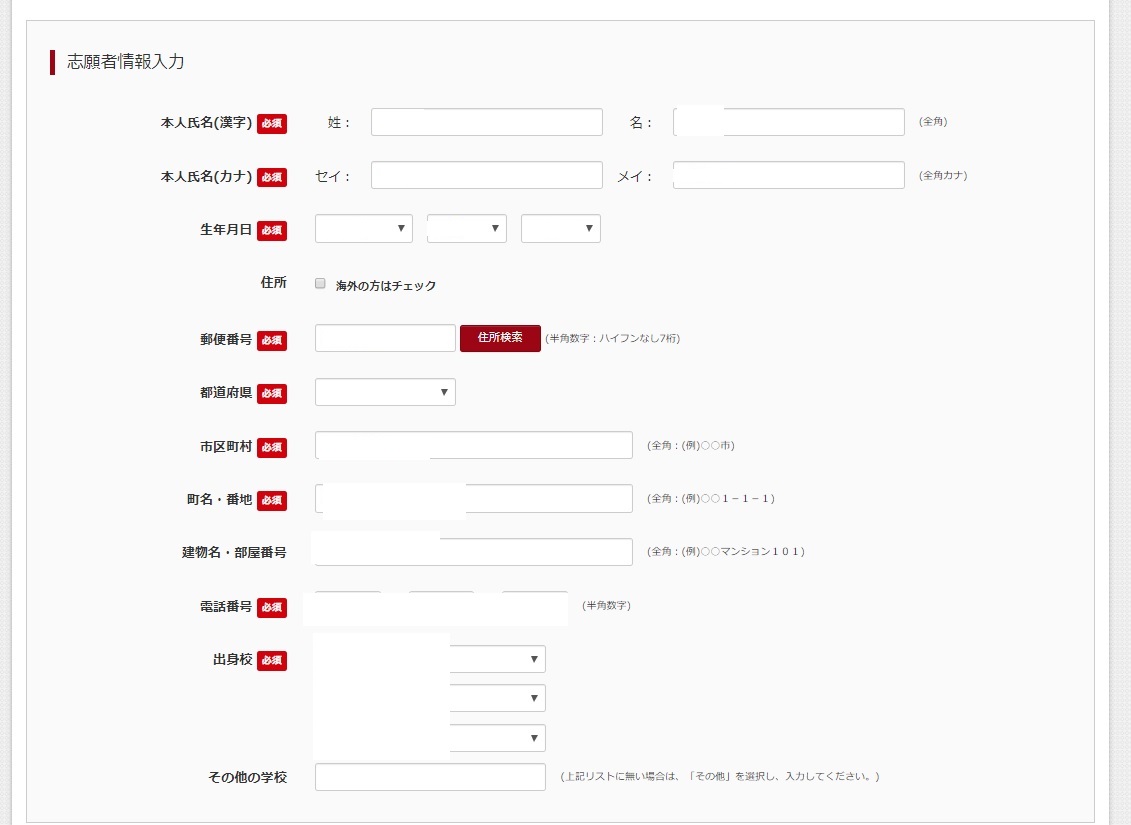Click the 出身校 label

(x=232, y=659)
